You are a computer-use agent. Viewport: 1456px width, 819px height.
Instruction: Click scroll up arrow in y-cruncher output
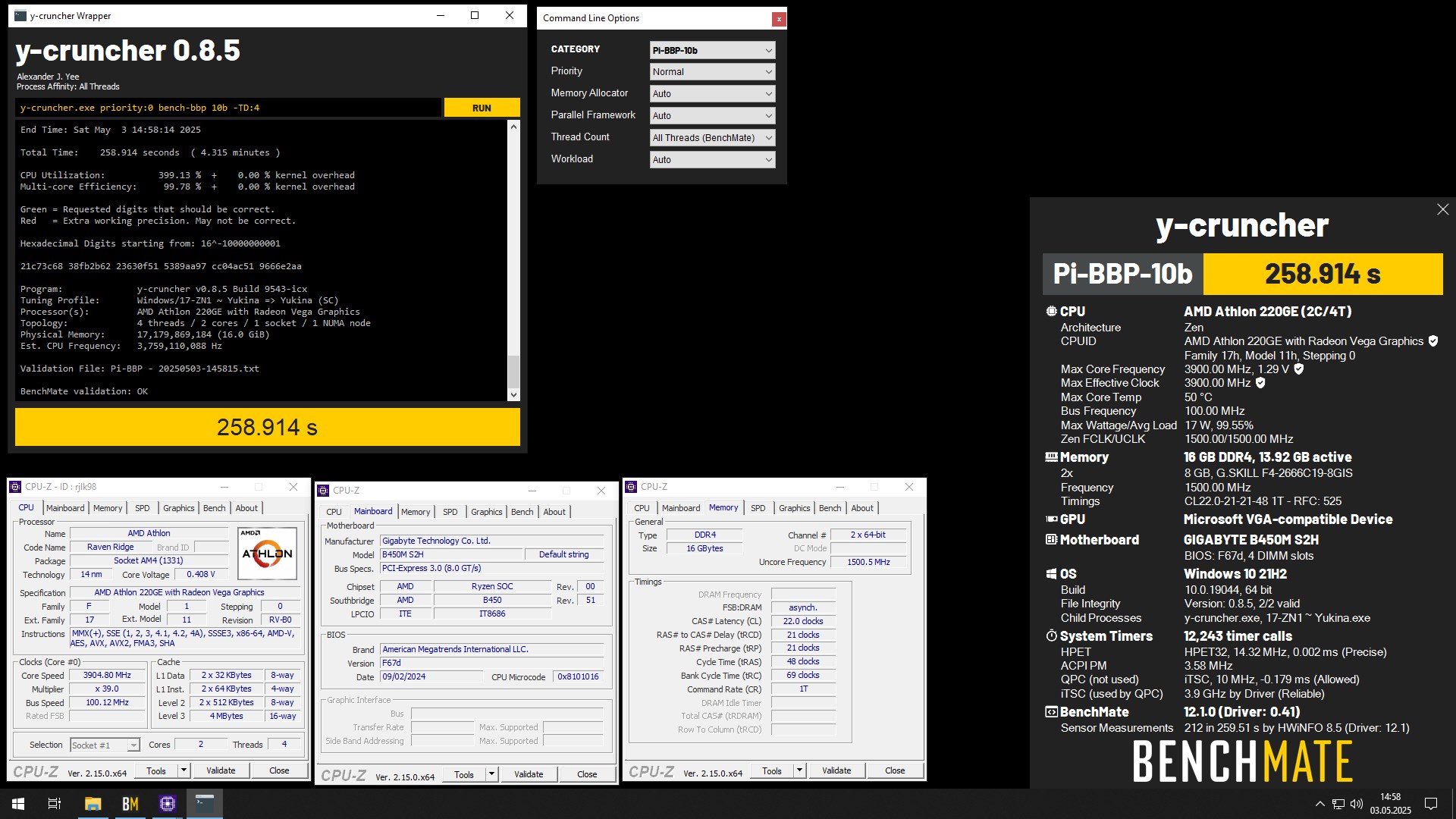click(x=513, y=127)
